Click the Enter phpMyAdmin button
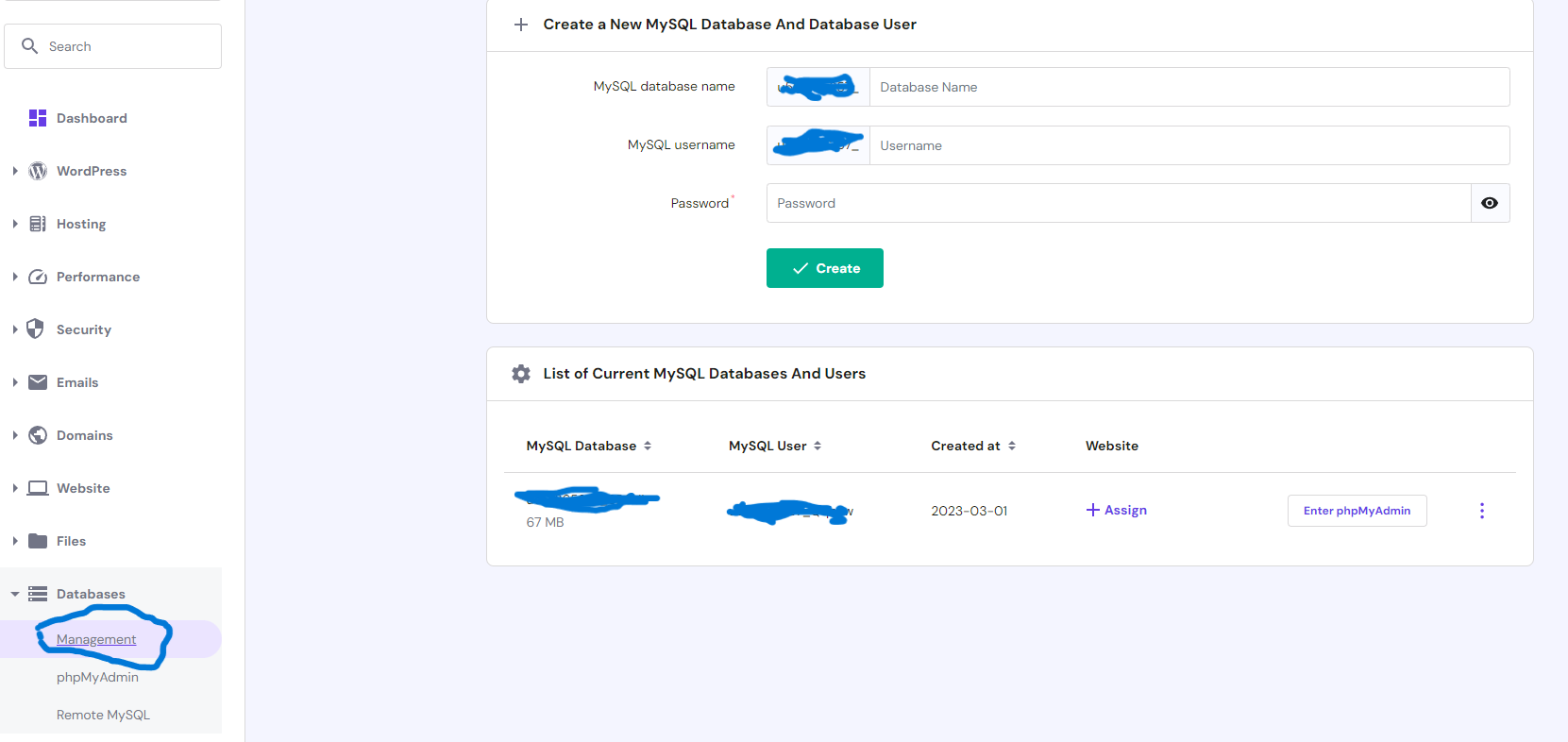Screen dimensions: 1568x742 pos(1357,511)
